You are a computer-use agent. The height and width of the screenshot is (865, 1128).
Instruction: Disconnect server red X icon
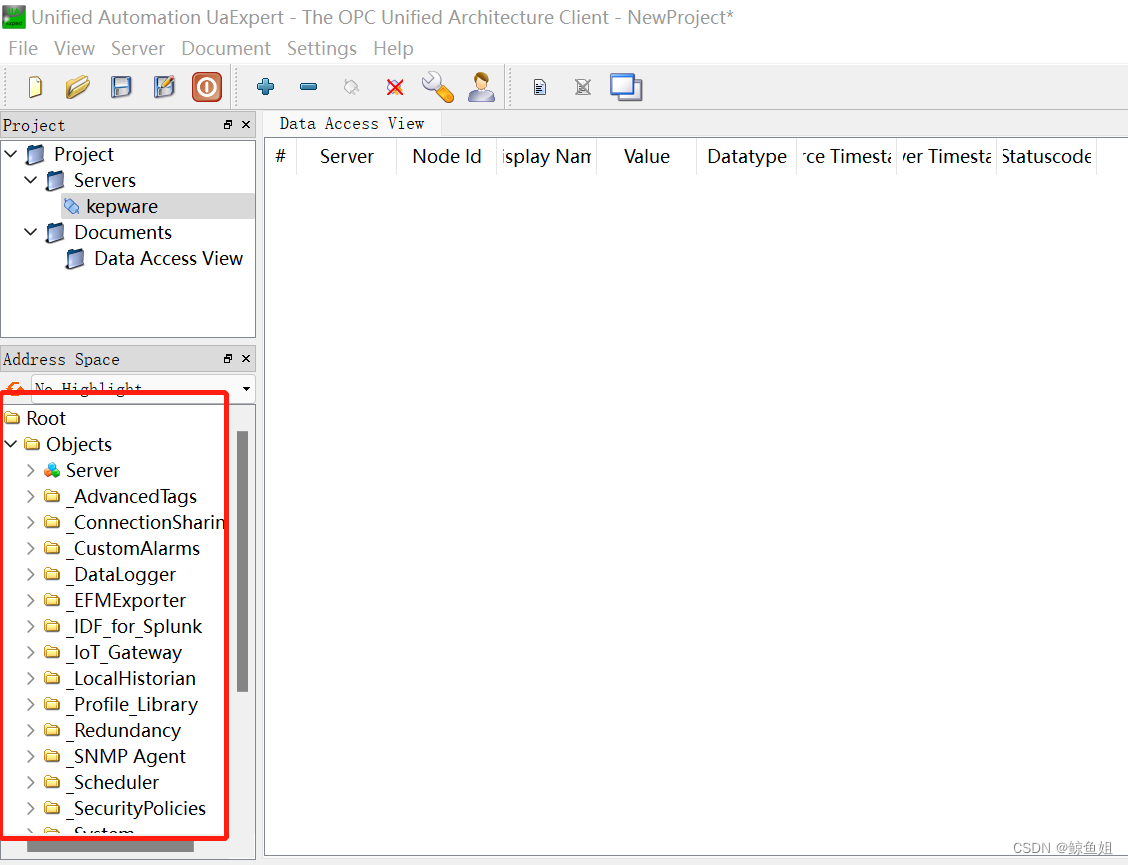click(x=394, y=87)
